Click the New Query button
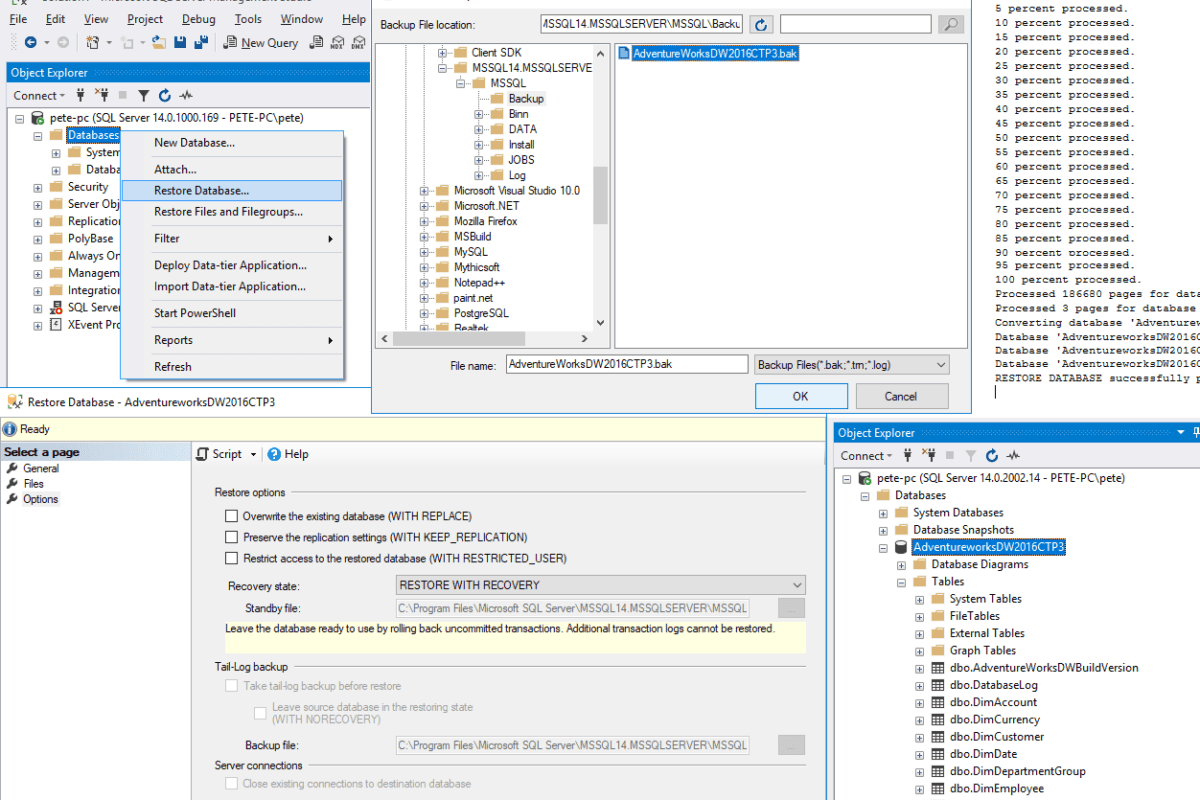Image resolution: width=1200 pixels, height=800 pixels. coord(261,43)
